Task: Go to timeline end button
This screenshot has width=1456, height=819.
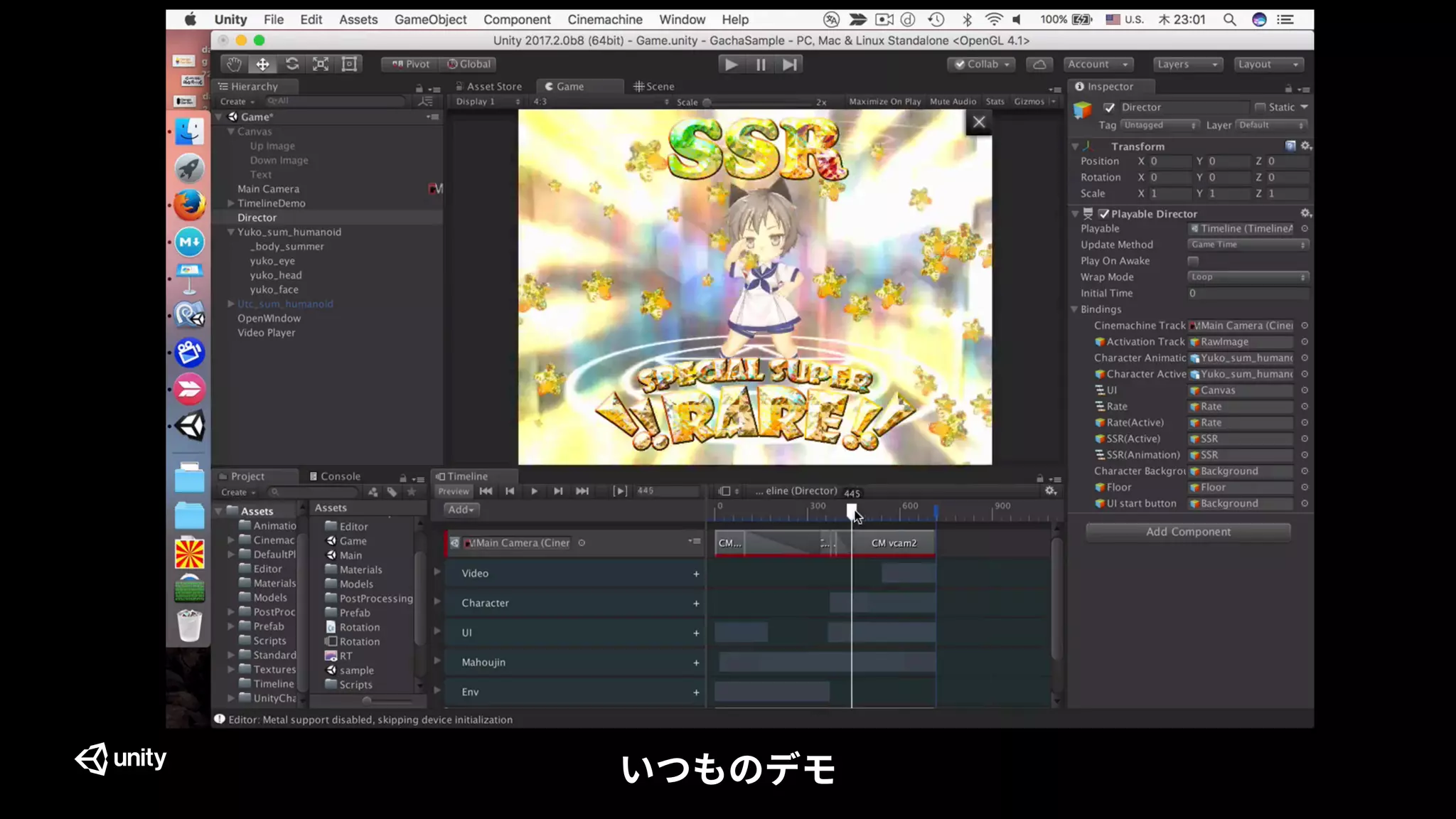Action: (x=582, y=491)
